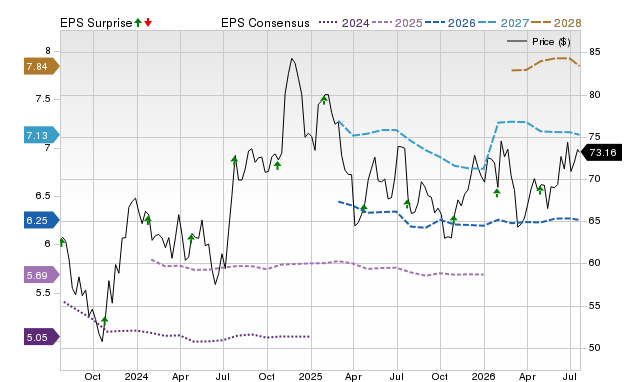Toggle the 2026 consensus legend entry
This screenshot has width=640, height=382.
click(450, 23)
